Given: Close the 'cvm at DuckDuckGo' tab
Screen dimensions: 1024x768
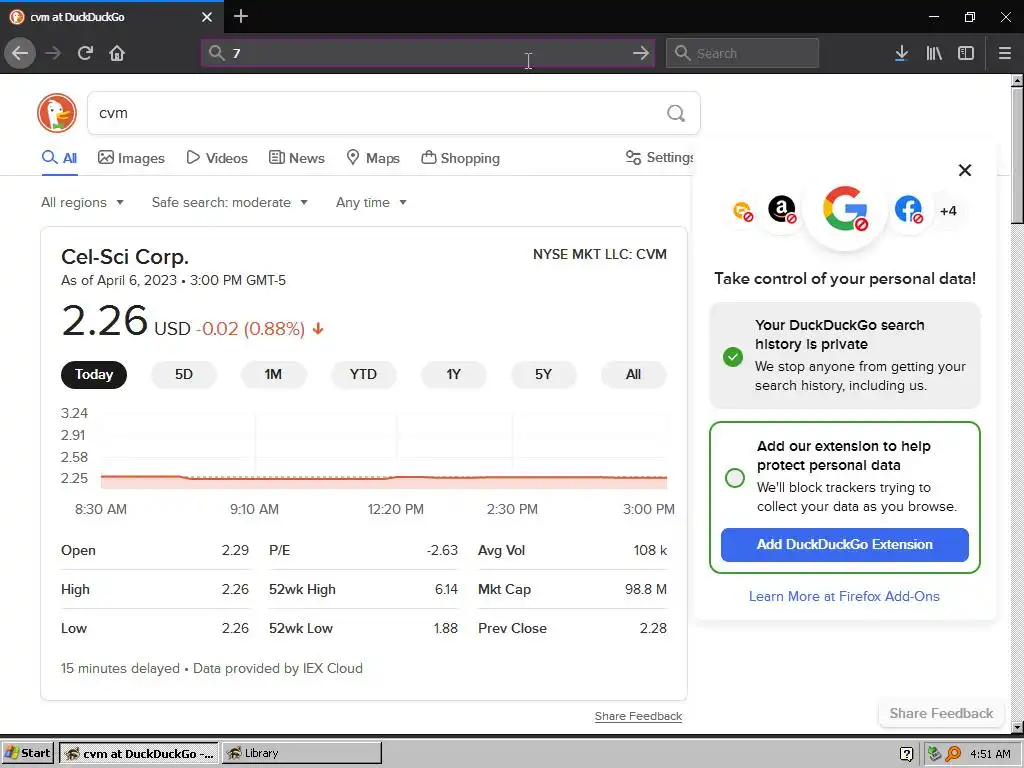Looking at the screenshot, I should pyautogui.click(x=207, y=17).
